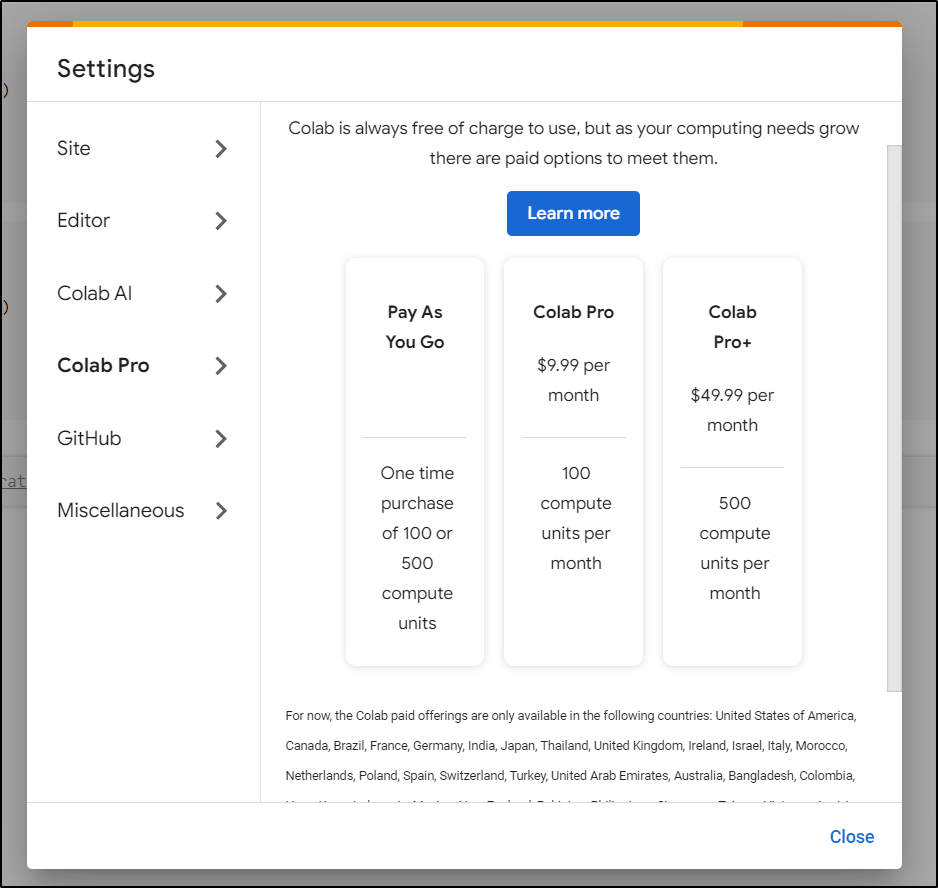Click the 'One time purchase' description text

pyautogui.click(x=417, y=548)
